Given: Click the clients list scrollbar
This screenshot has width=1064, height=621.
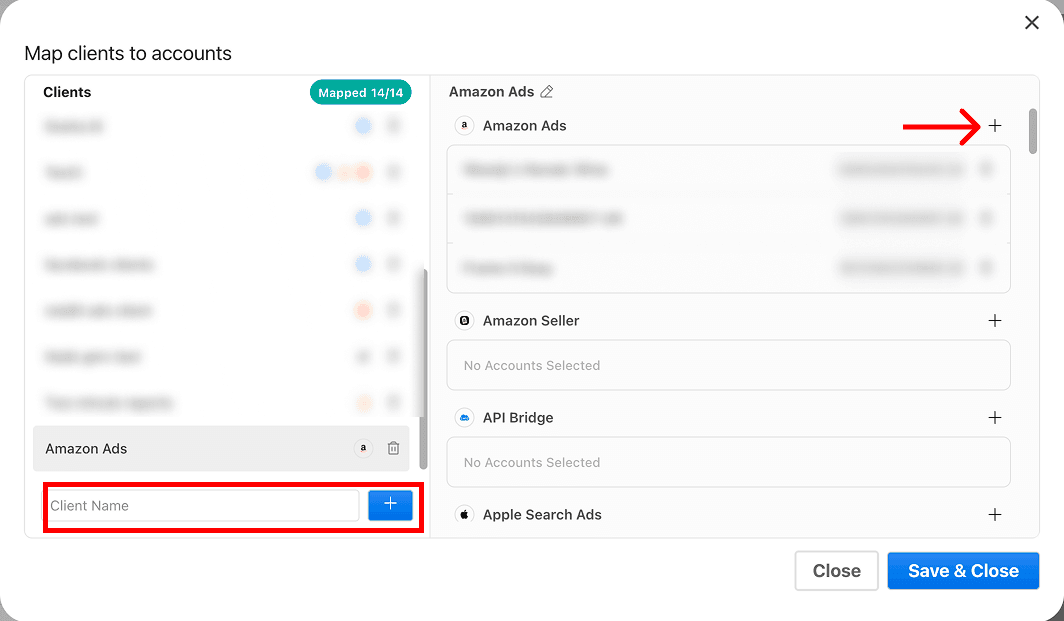Looking at the screenshot, I should pos(424,369).
